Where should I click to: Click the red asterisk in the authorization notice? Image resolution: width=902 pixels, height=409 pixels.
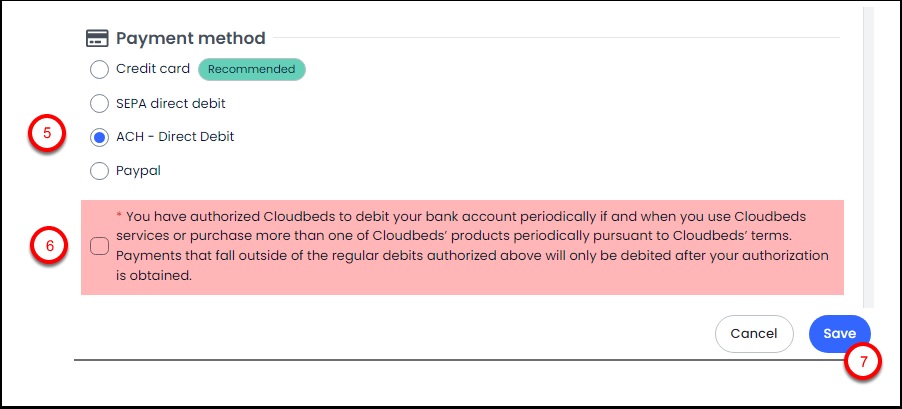click(120, 216)
